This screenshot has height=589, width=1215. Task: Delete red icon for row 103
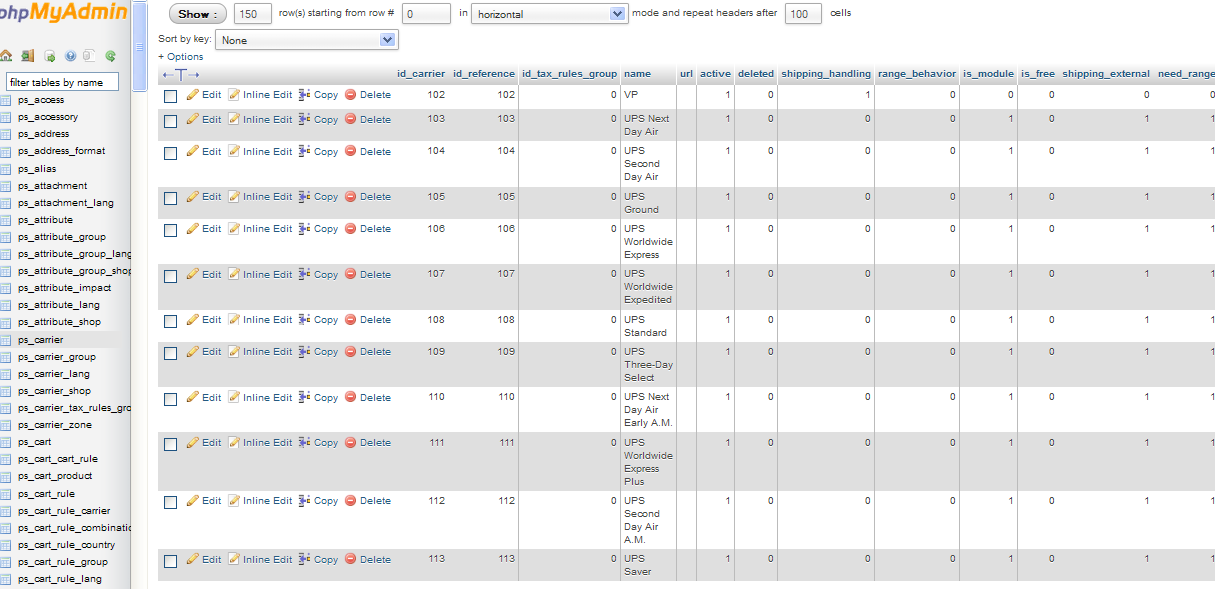pos(350,119)
